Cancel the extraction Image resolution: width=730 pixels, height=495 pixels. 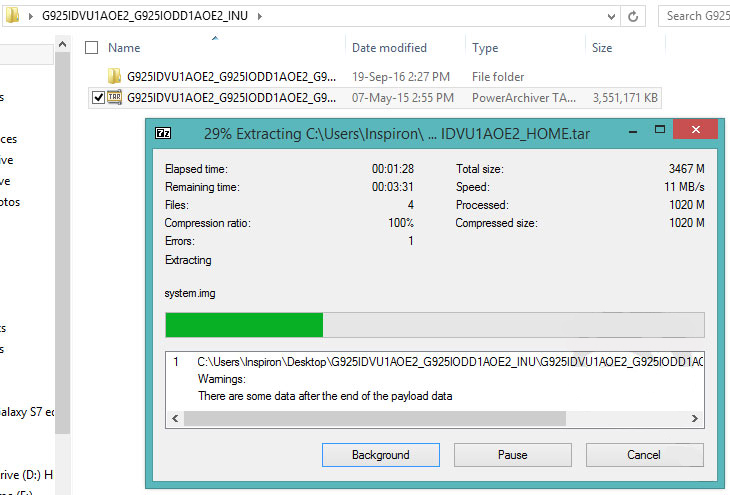pyautogui.click(x=643, y=455)
